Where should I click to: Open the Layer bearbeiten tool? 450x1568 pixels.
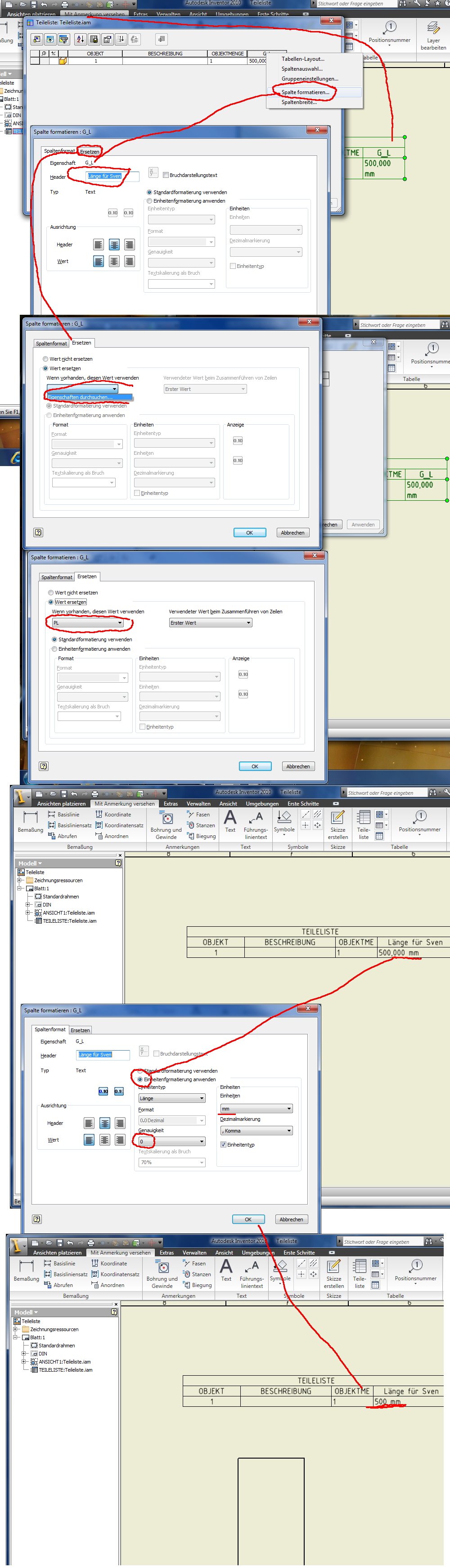pyautogui.click(x=433, y=35)
